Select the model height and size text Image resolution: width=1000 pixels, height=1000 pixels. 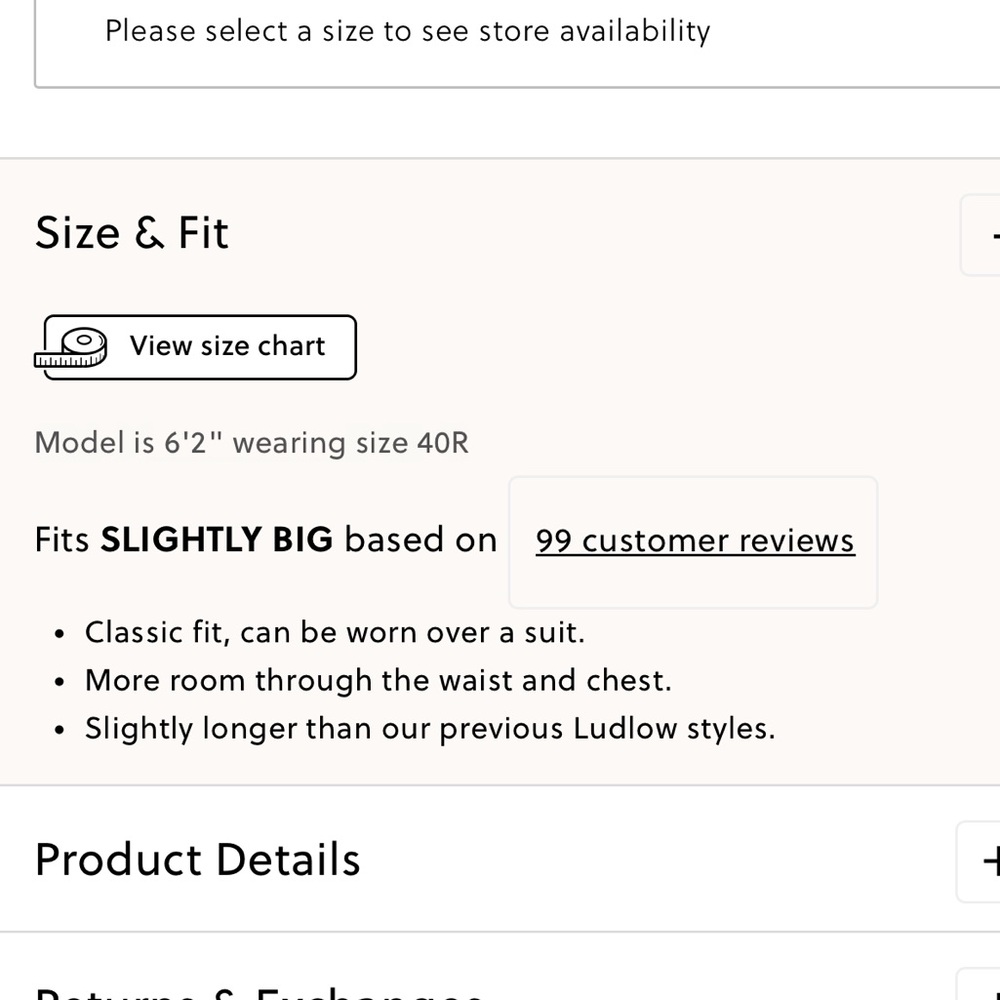click(252, 443)
